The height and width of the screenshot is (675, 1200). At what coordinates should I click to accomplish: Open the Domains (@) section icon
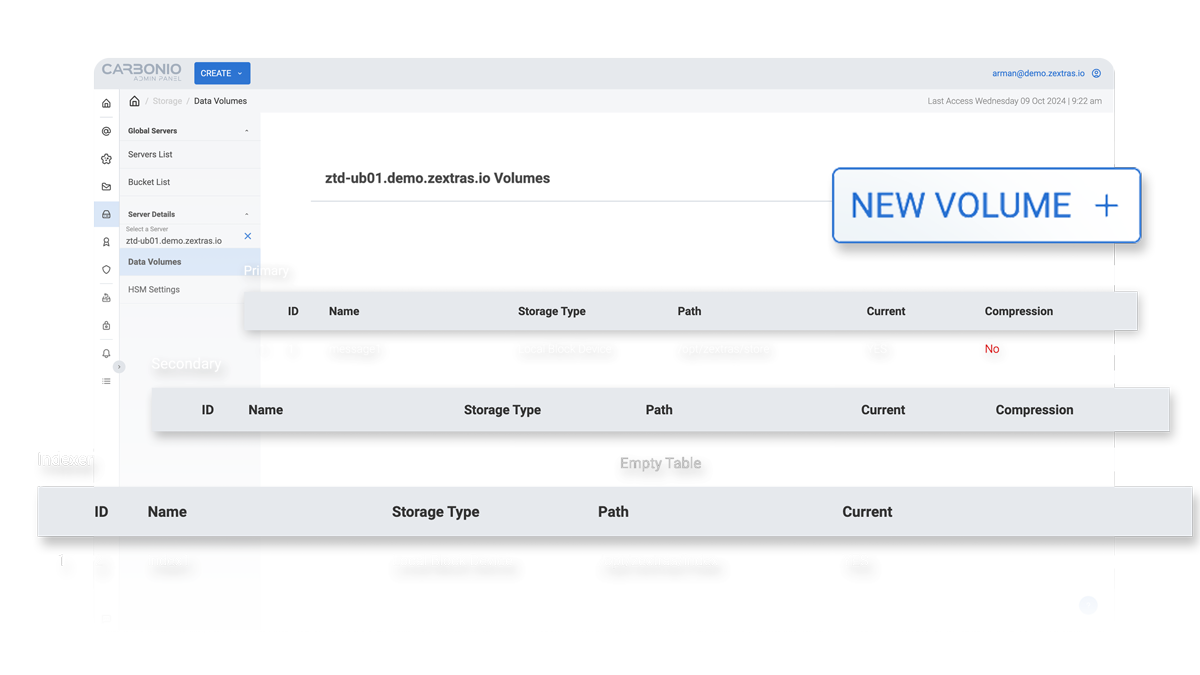(107, 131)
